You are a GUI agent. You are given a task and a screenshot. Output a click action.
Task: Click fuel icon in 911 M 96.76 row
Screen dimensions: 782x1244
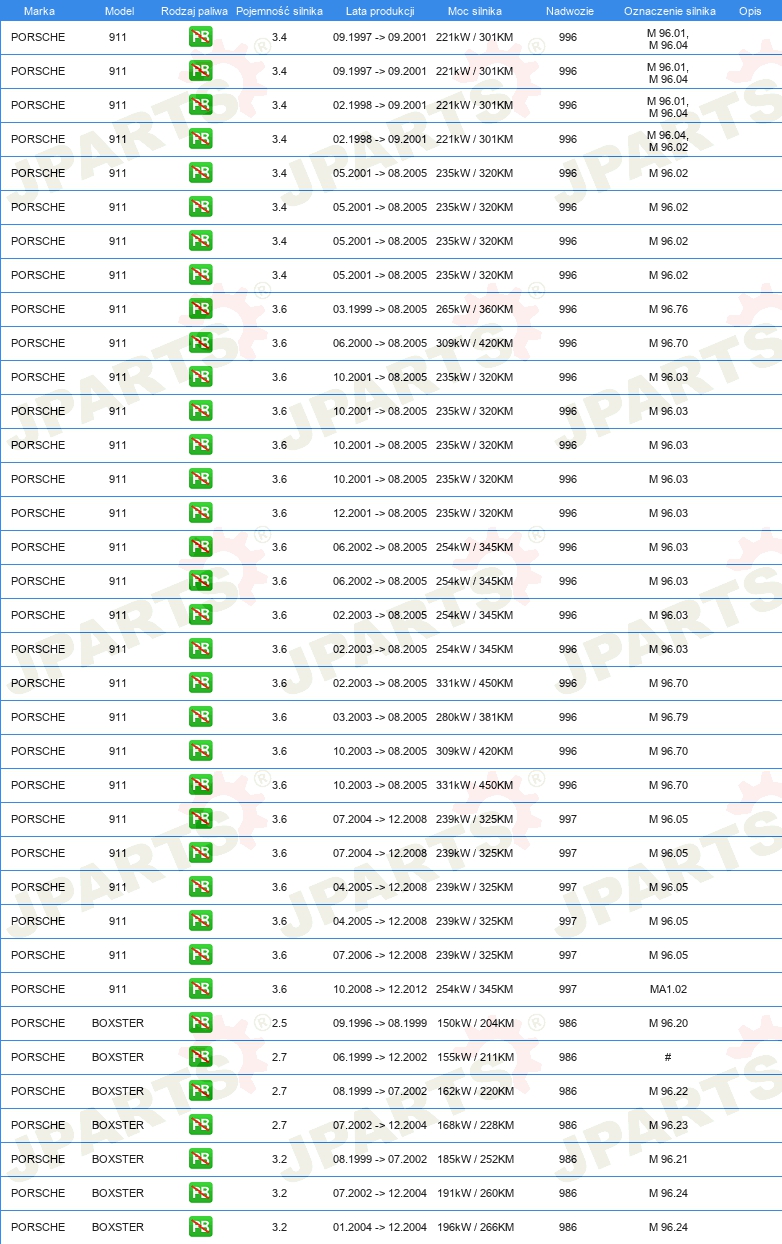pyautogui.click(x=200, y=309)
